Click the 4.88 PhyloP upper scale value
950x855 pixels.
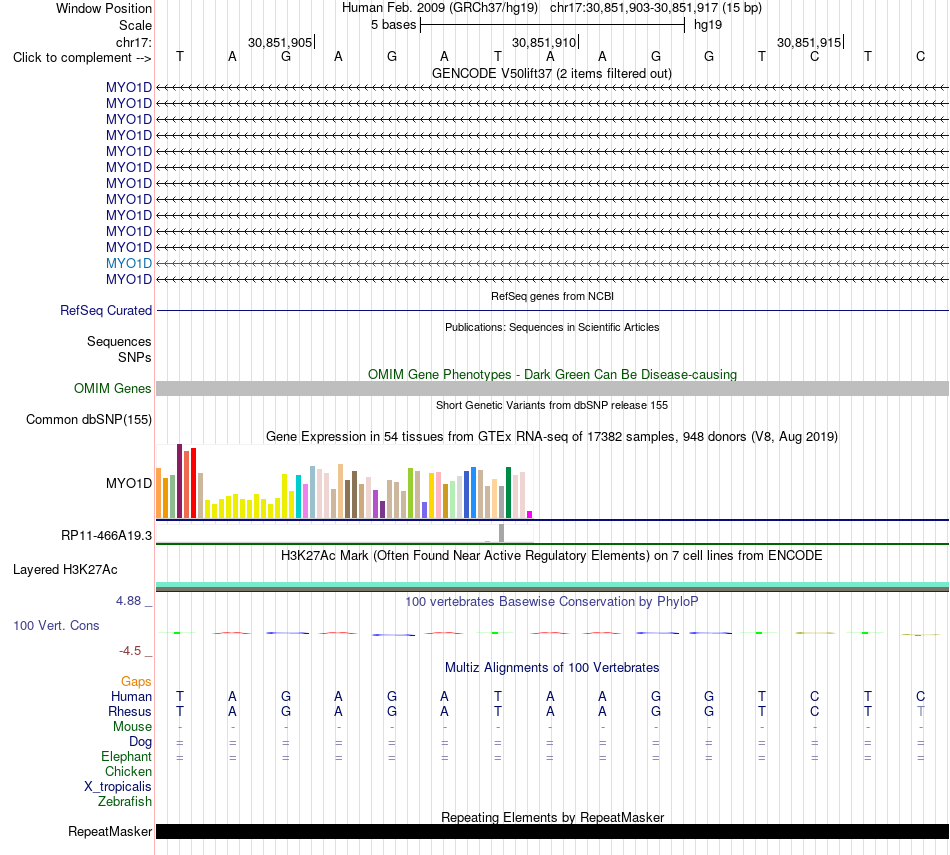[x=128, y=600]
